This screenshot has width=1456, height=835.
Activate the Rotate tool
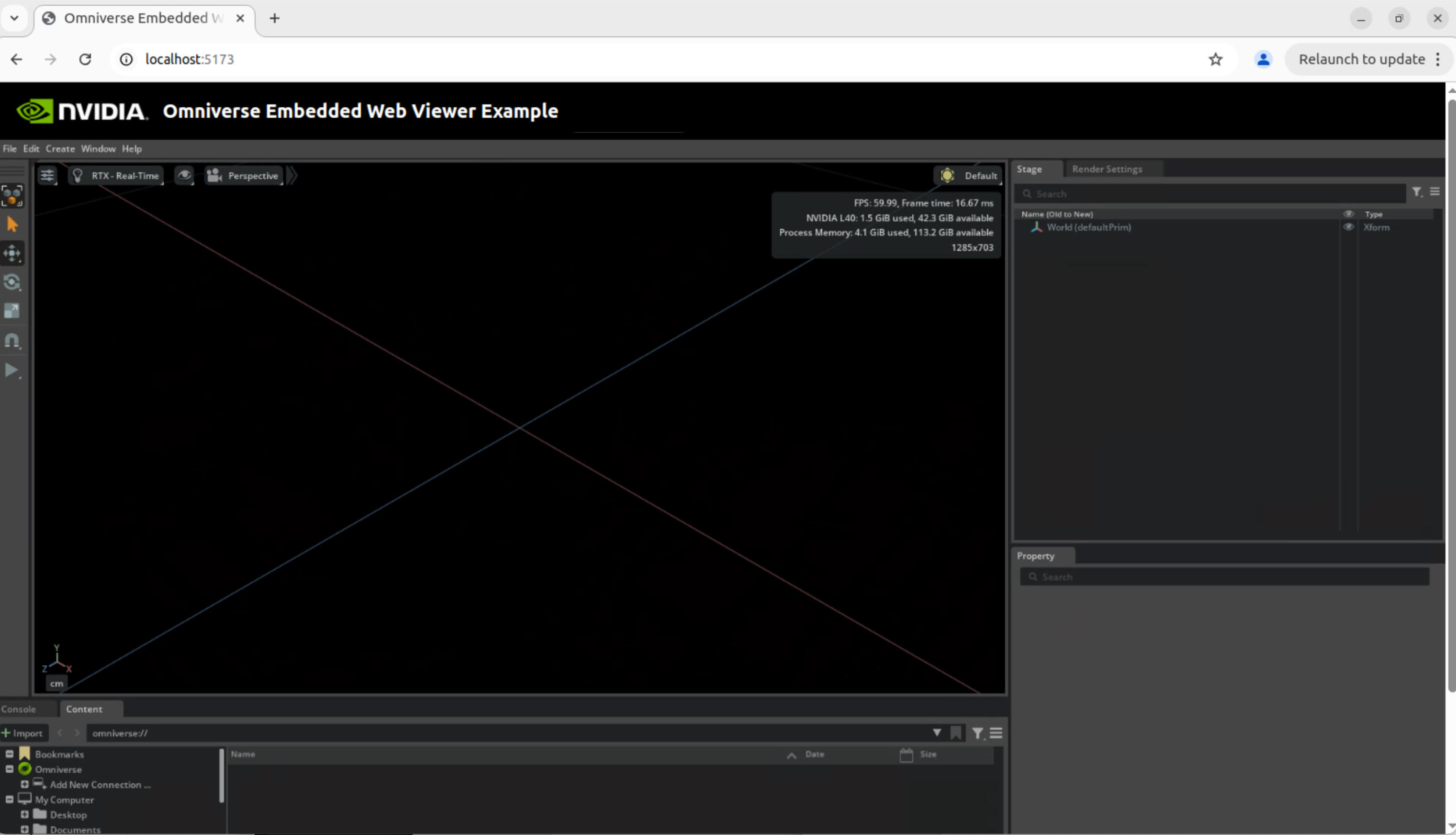tap(12, 282)
